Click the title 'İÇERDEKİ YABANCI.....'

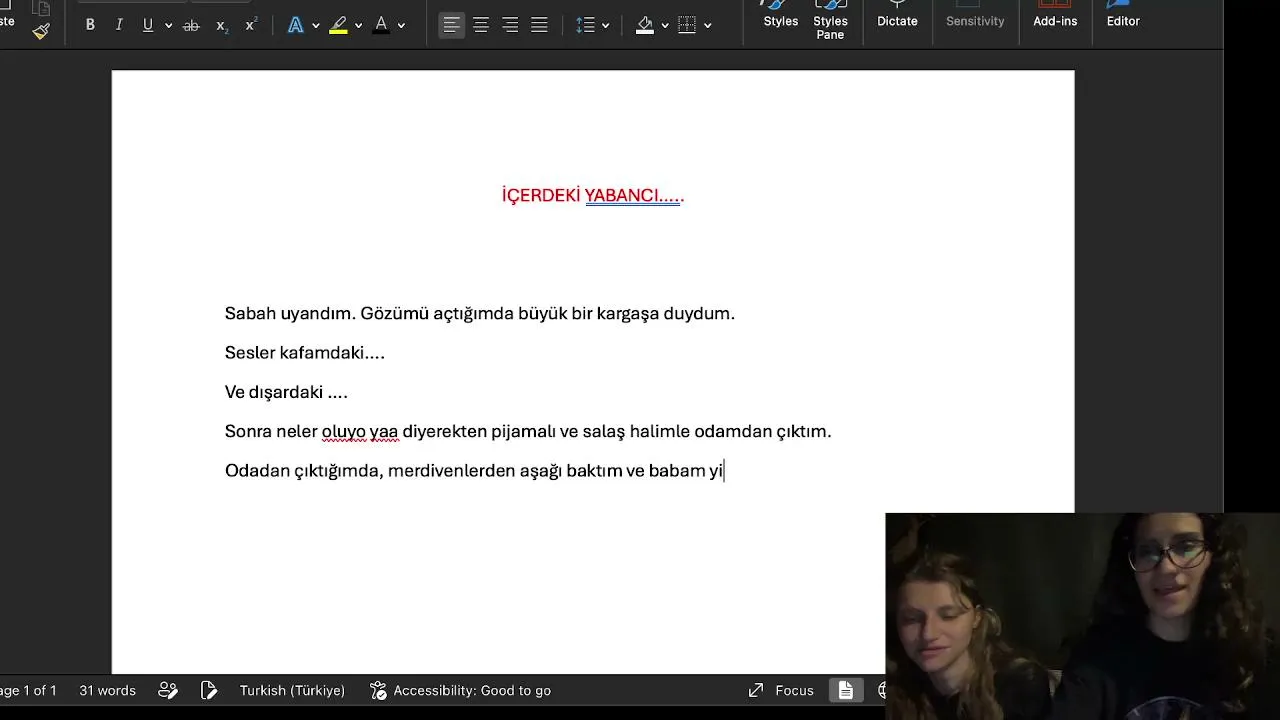point(593,195)
